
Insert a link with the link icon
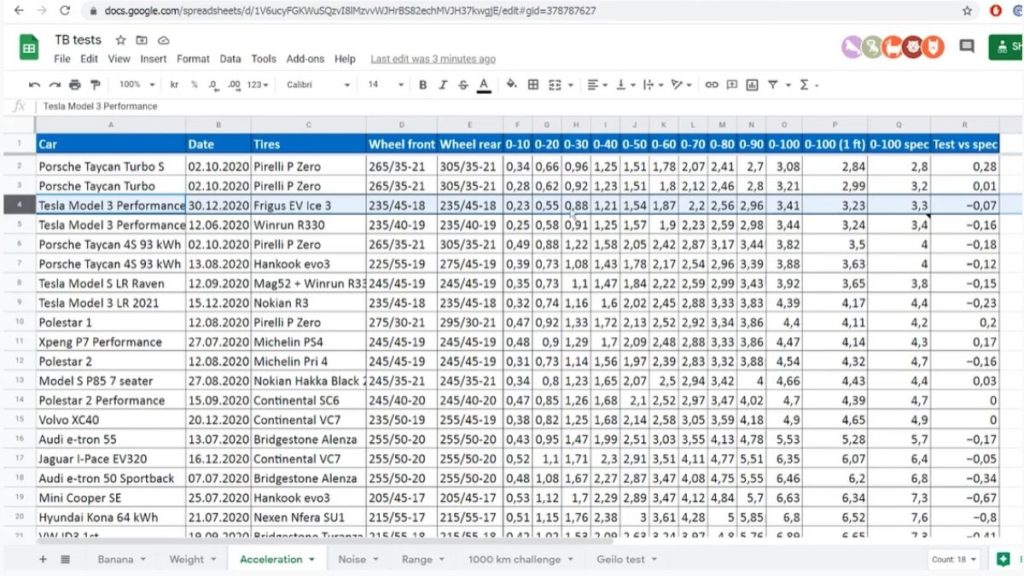pos(712,85)
